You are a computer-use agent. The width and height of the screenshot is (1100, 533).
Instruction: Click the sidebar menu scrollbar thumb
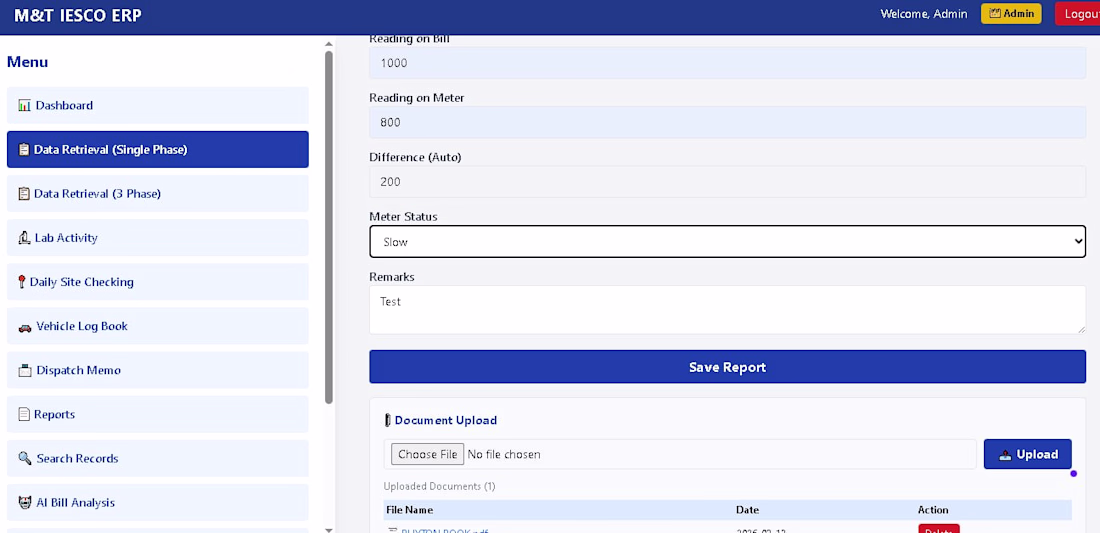pos(329,227)
